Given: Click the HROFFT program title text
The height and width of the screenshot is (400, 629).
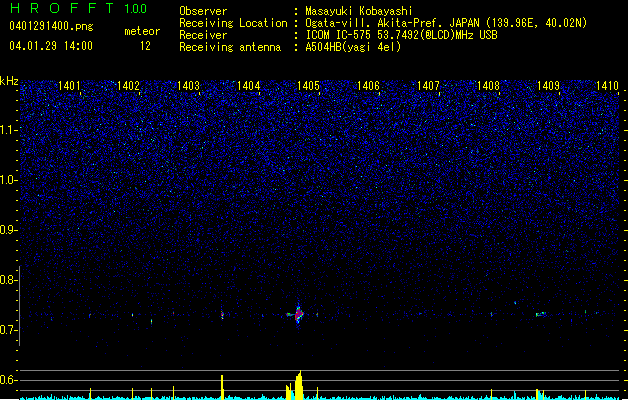Looking at the screenshot, I should coord(62,8).
